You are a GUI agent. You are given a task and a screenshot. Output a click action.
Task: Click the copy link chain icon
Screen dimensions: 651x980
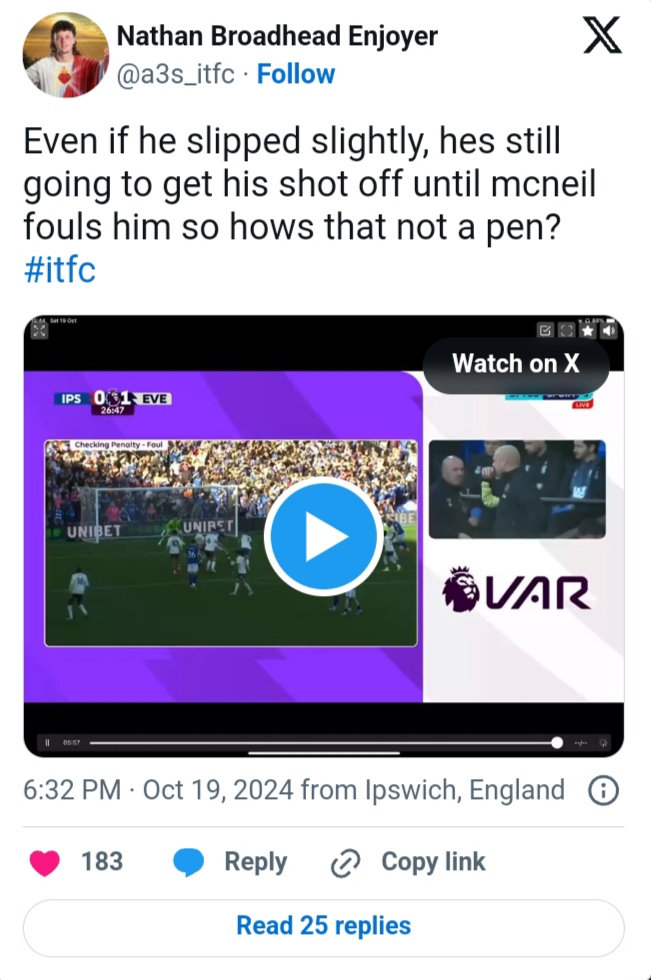pos(346,863)
